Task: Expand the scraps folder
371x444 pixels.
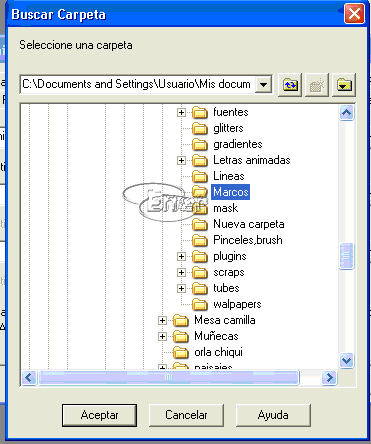Action: [x=181, y=272]
